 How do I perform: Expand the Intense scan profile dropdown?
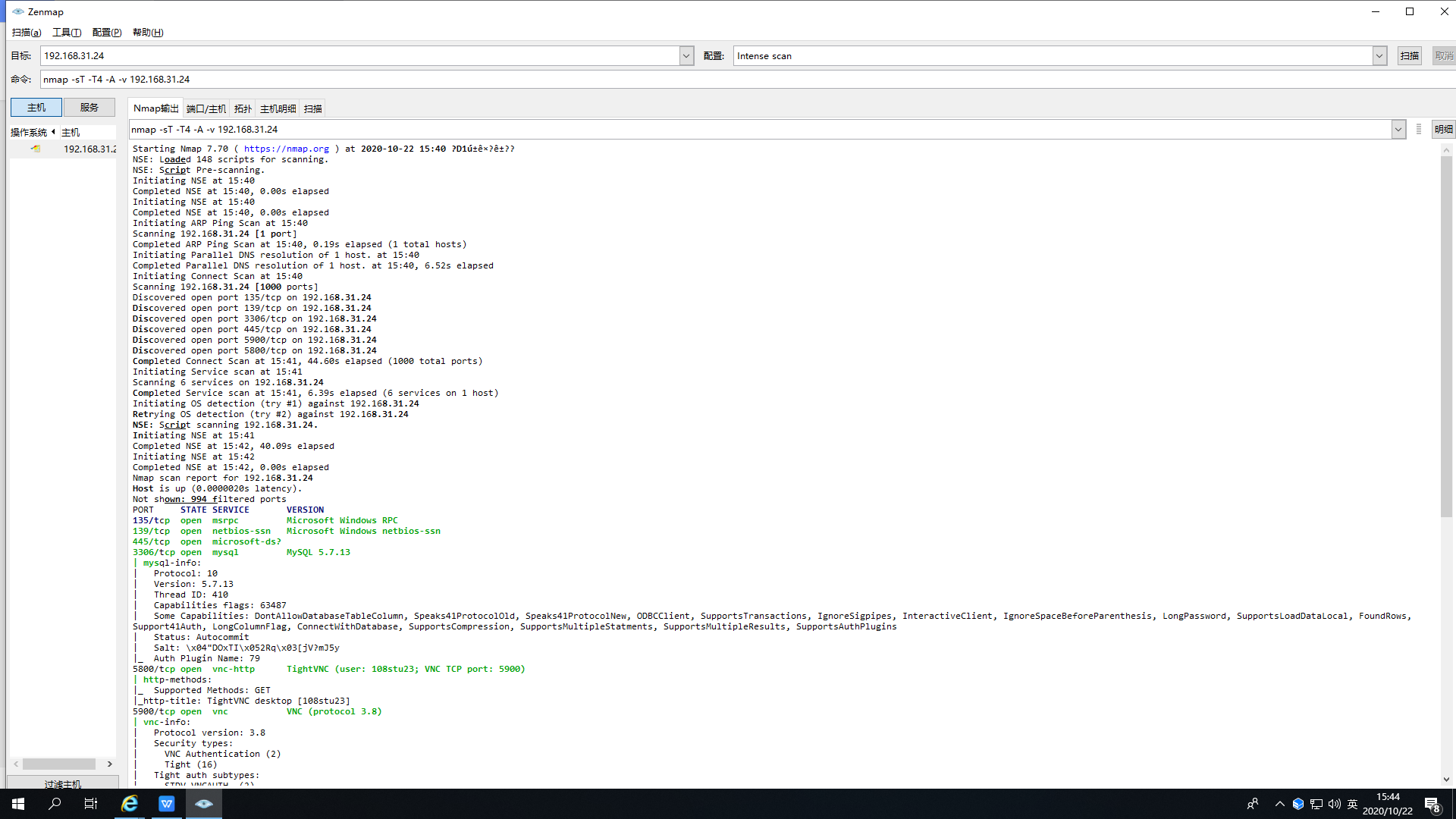coord(1379,55)
